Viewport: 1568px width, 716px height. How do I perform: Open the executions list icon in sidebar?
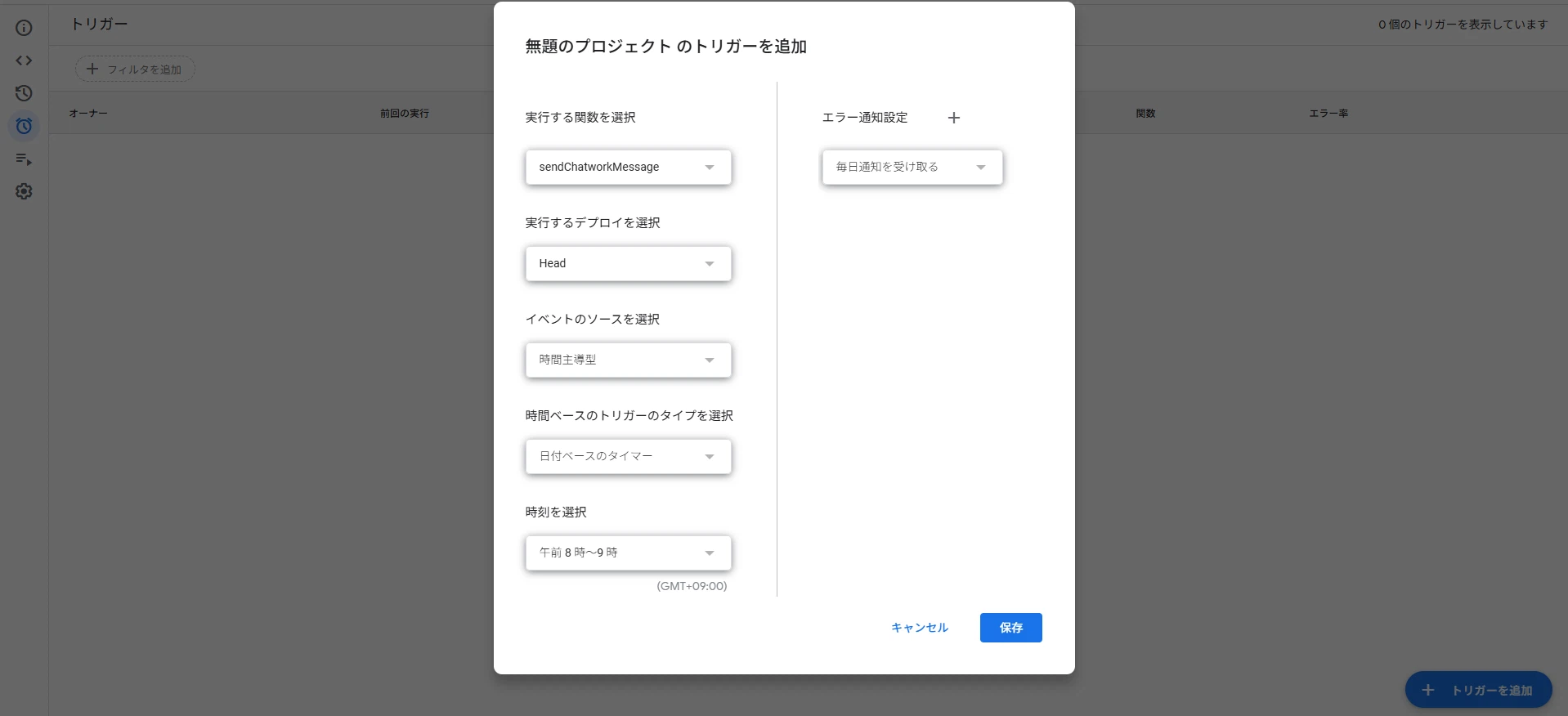24,159
